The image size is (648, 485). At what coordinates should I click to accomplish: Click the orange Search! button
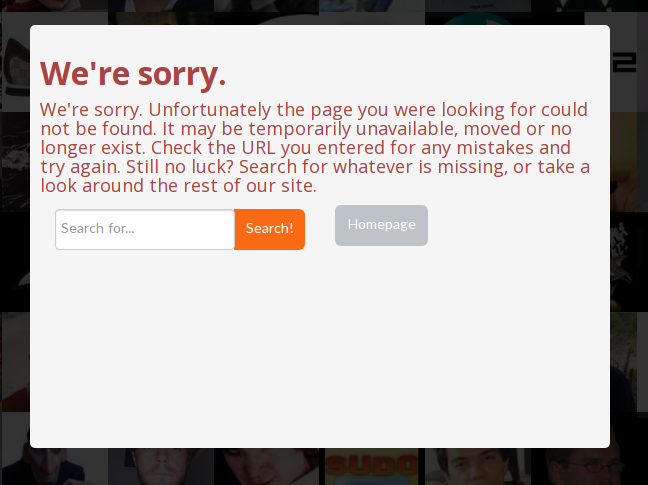[x=269, y=229]
